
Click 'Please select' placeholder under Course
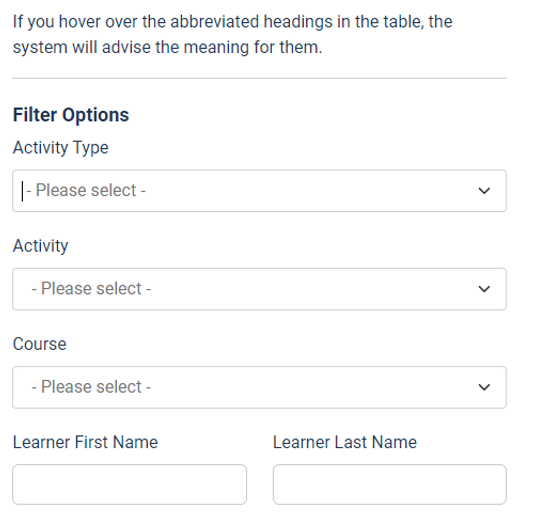tap(91, 387)
